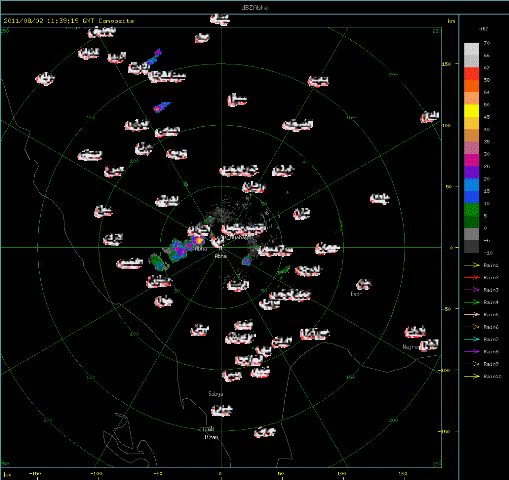This screenshot has height=480, width=509.
Task: Click the Abha label at radar center
Action: pyautogui.click(x=220, y=256)
